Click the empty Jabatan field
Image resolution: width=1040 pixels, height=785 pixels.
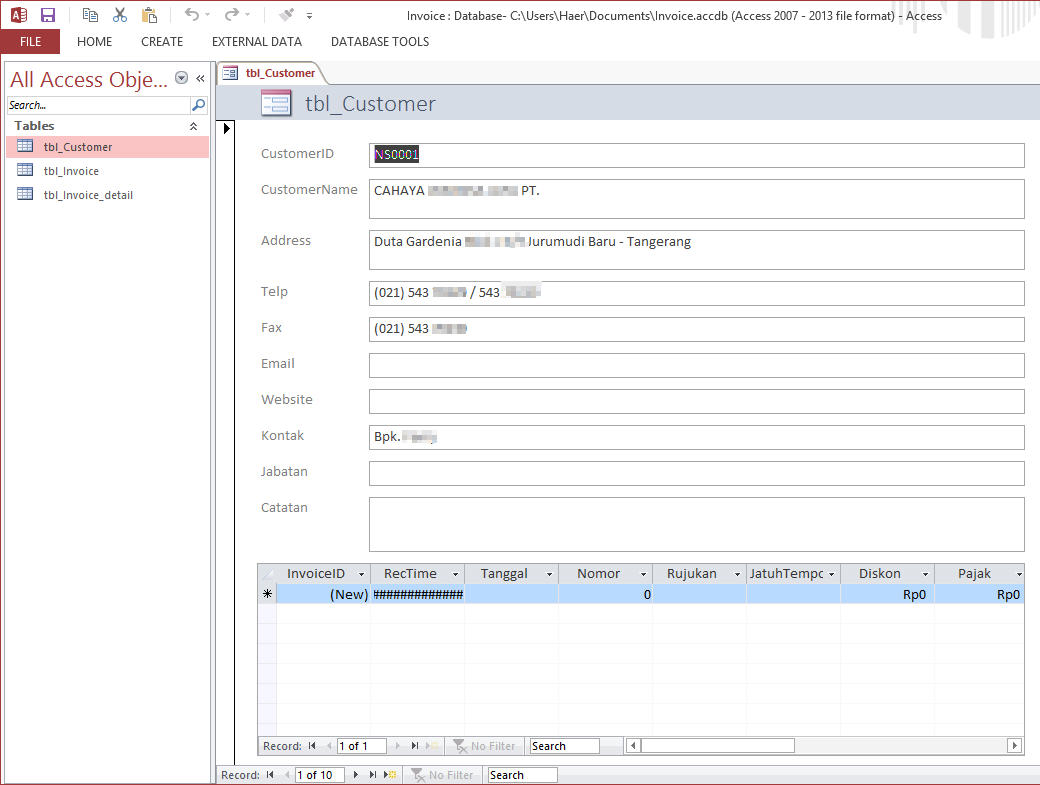[x=696, y=473]
